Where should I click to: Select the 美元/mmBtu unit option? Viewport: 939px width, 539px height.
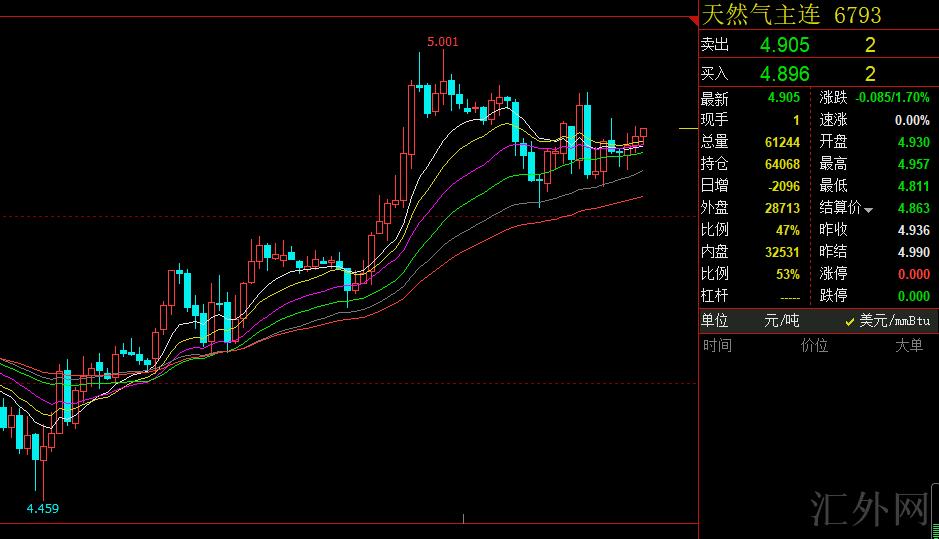pyautogui.click(x=888, y=321)
